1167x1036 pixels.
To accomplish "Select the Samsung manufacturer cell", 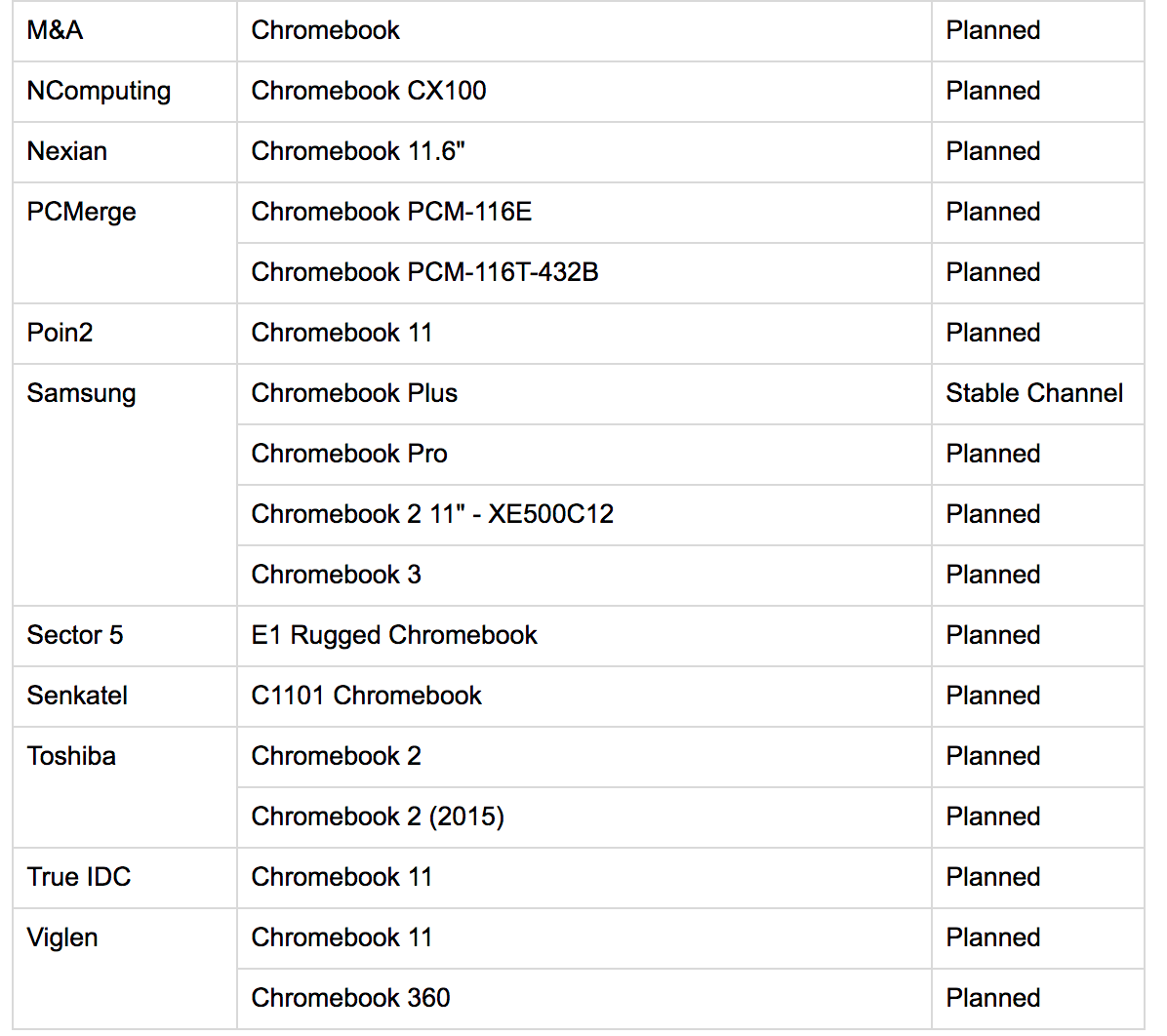I will (x=81, y=393).
